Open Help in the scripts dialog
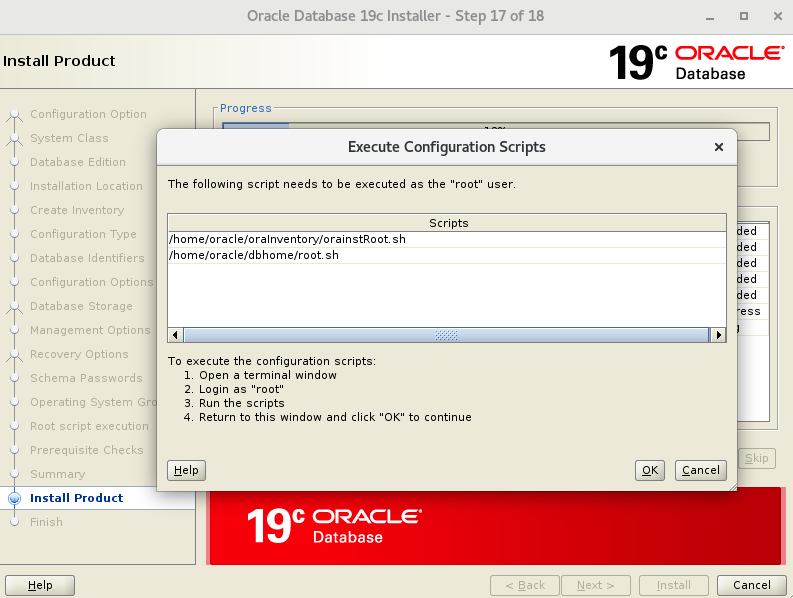Image resolution: width=793 pixels, height=598 pixels. (186, 470)
